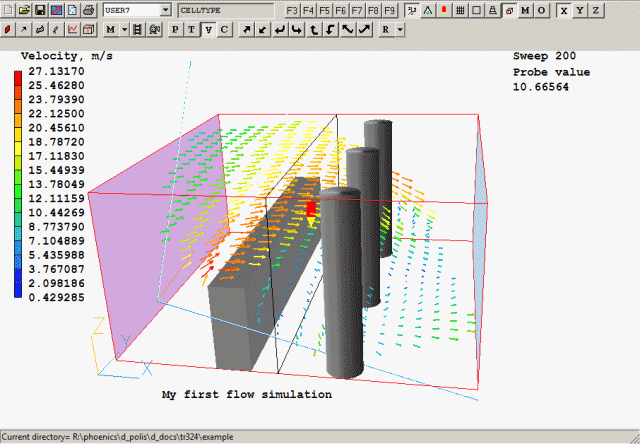Click the Open file folder icon
The image size is (640, 444).
[x=23, y=10]
